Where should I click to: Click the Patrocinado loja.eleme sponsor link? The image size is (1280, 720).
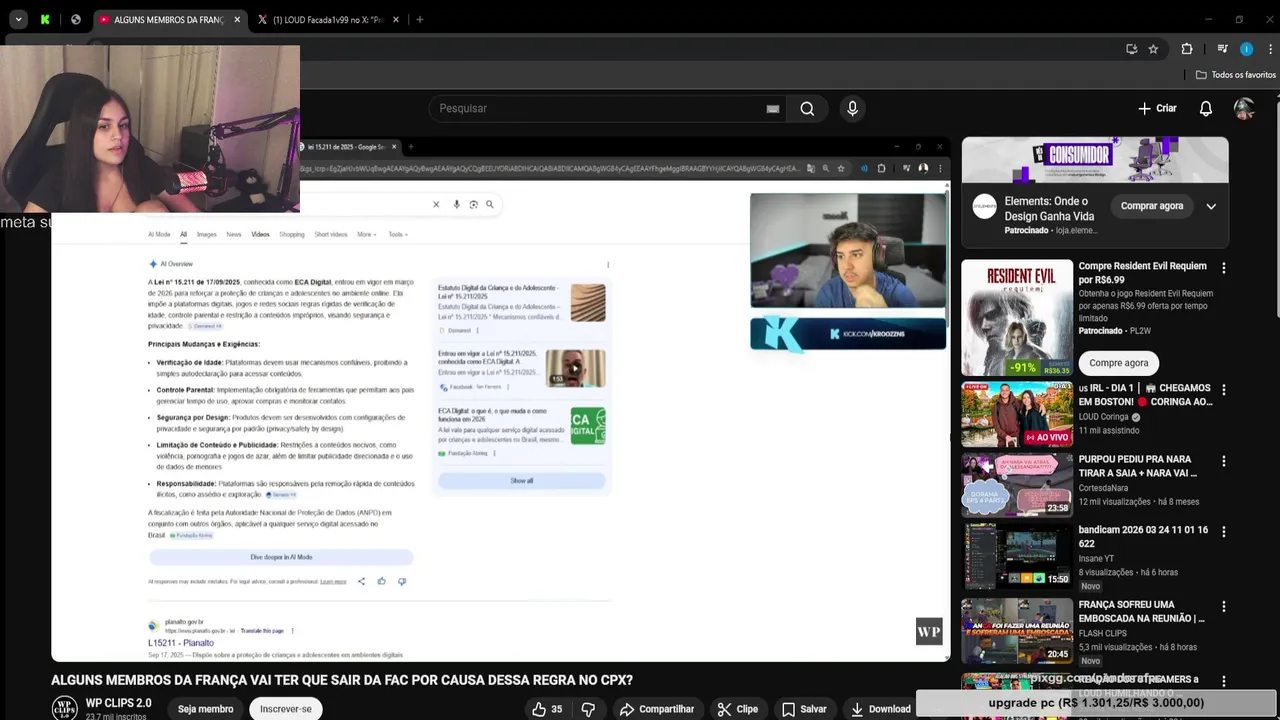tap(1050, 230)
